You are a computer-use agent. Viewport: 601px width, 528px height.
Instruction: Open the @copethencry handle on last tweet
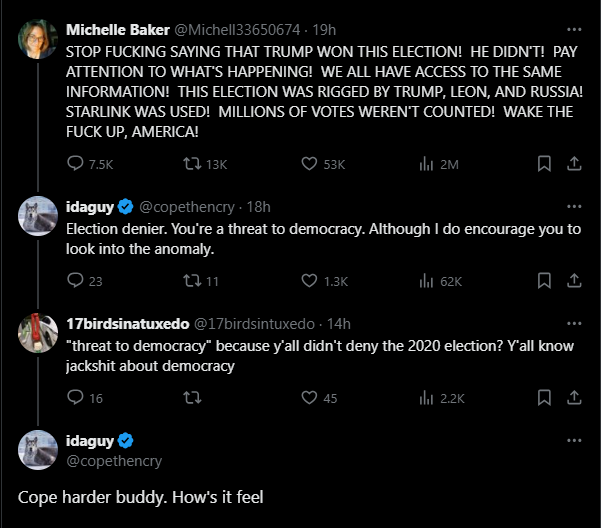coord(113,461)
